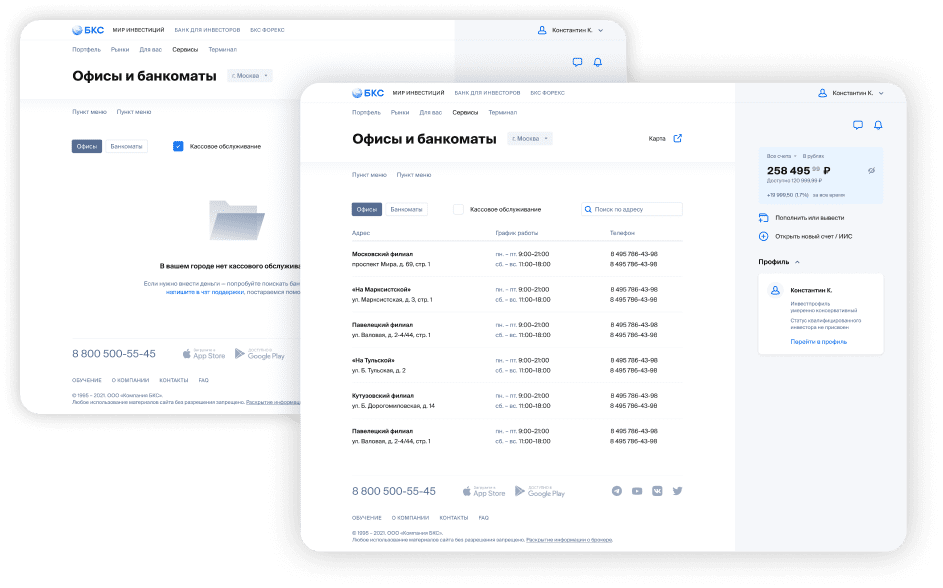This screenshot has width=943, height=588.
Task: Open the Twitter icon in footer
Action: tap(677, 491)
